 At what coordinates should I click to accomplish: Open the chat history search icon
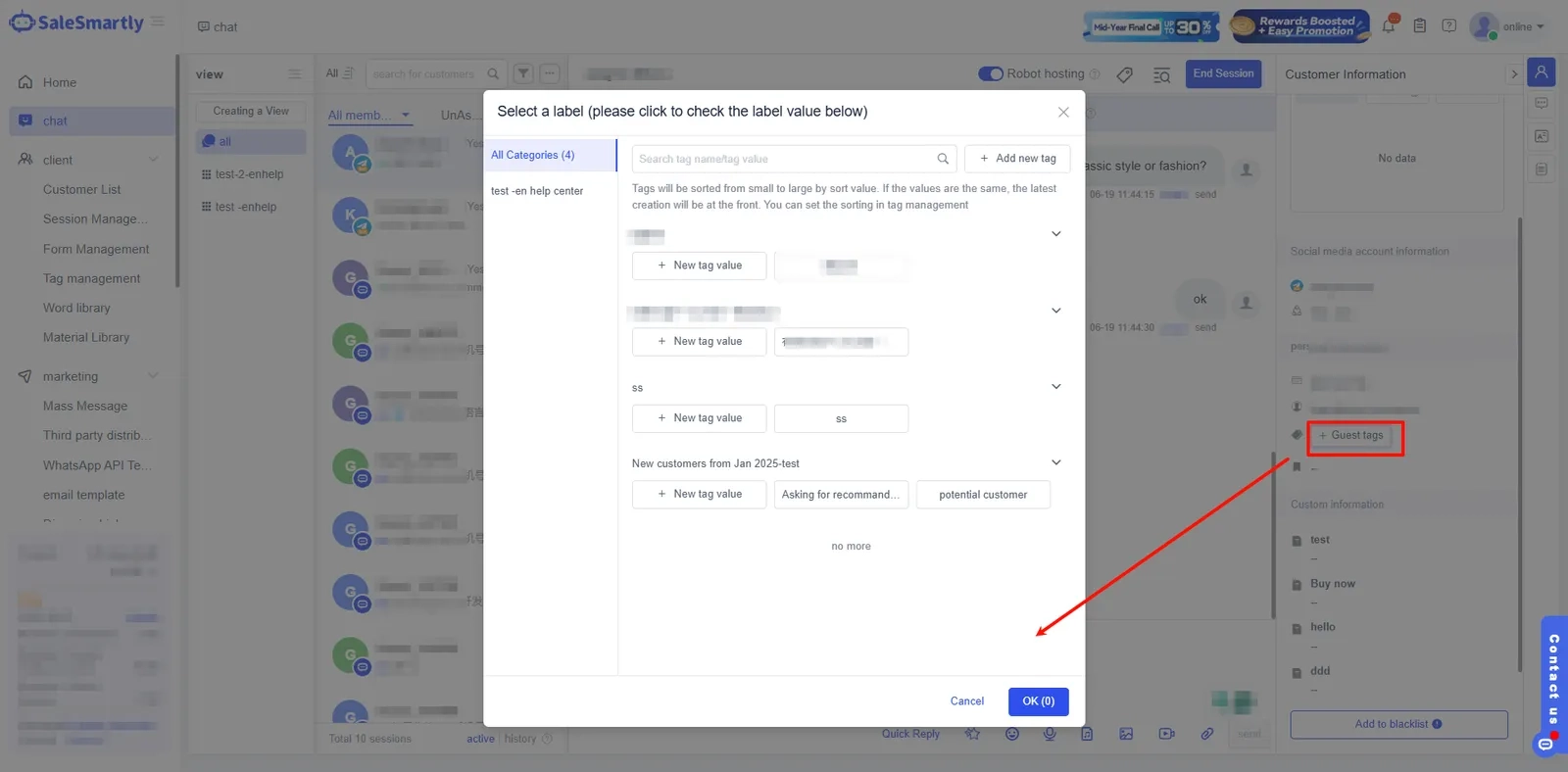(1161, 74)
